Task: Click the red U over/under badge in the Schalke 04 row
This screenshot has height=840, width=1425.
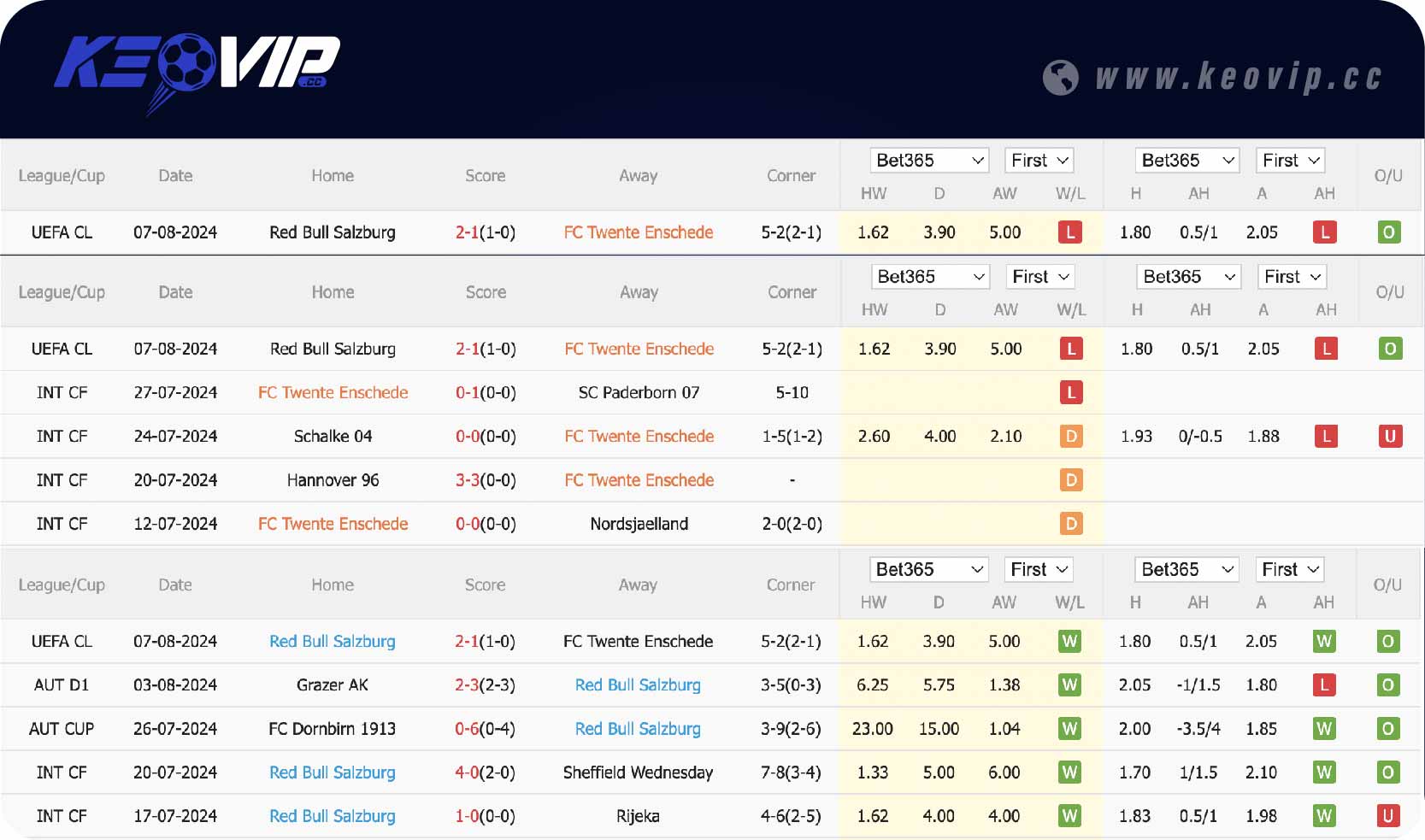Action: 1390,437
